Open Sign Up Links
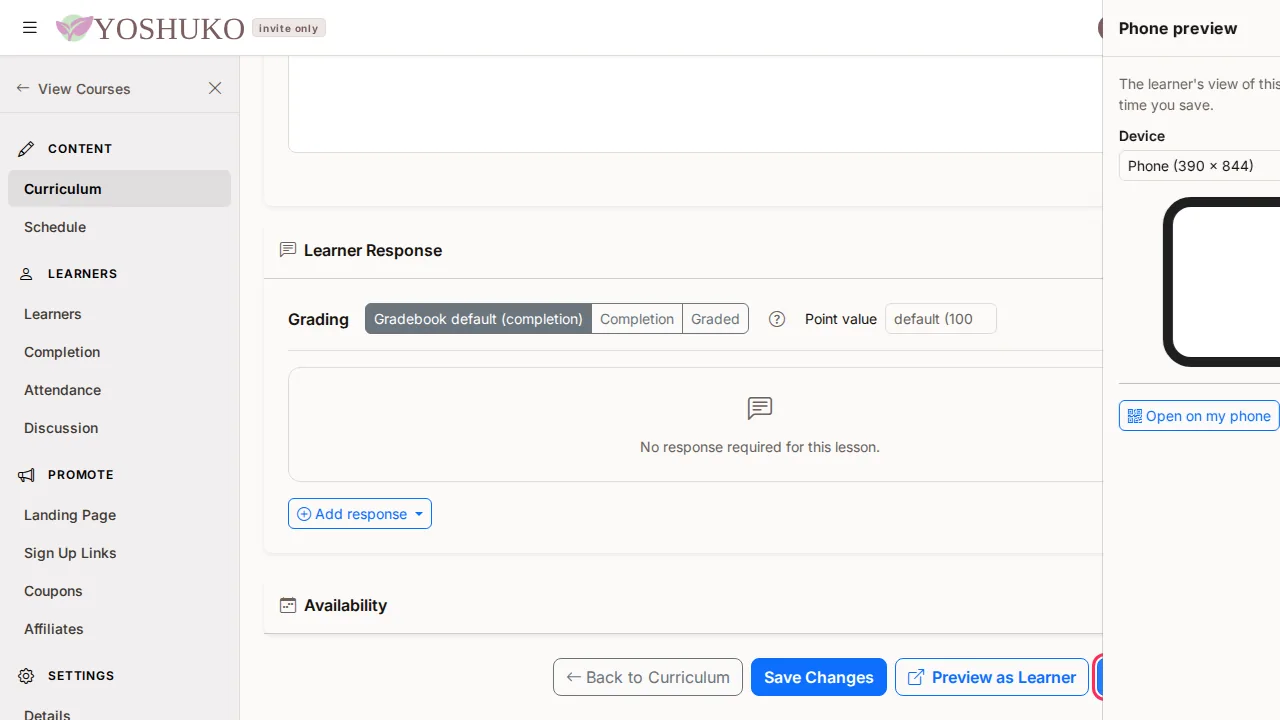 pyautogui.click(x=119, y=553)
